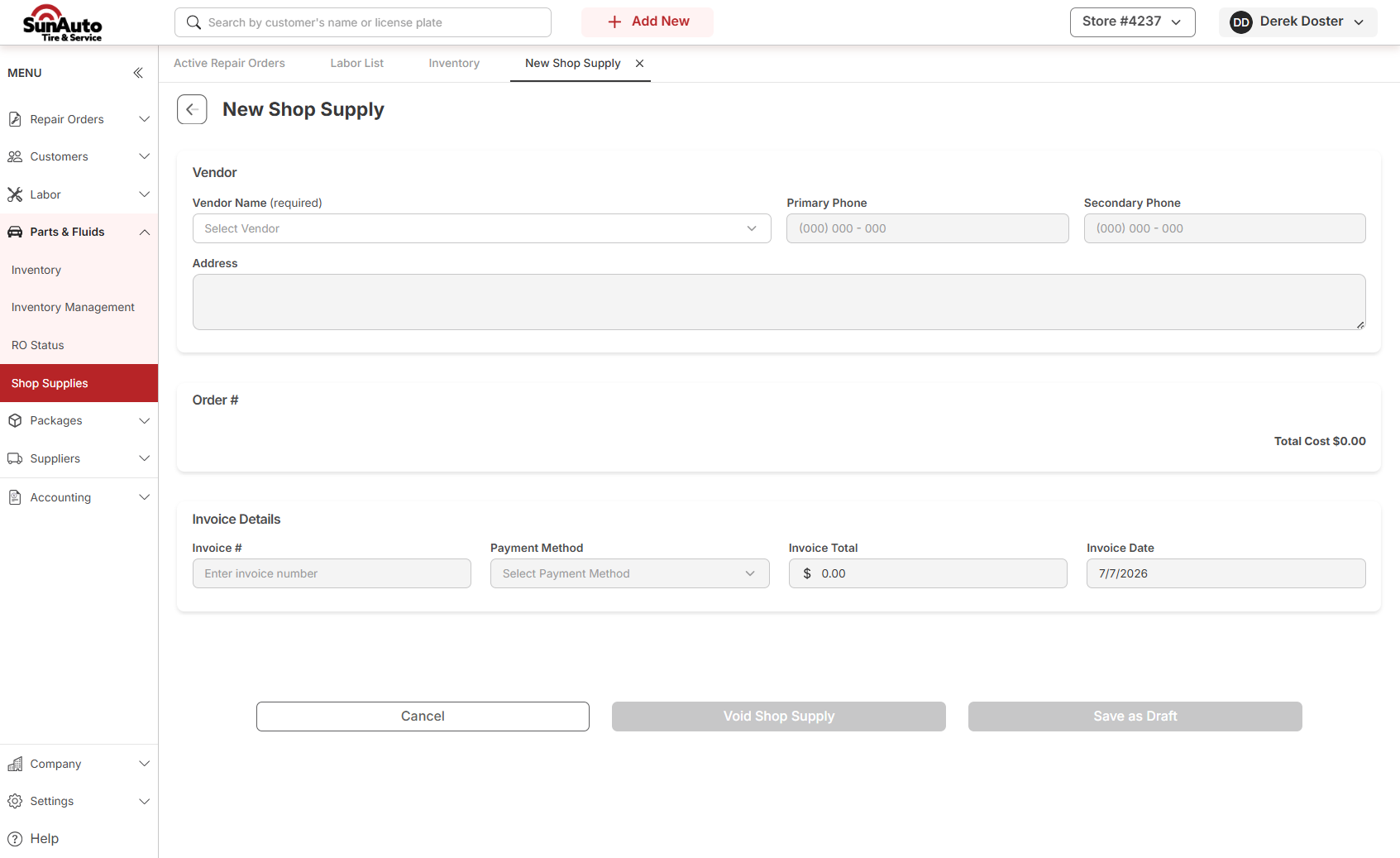Image resolution: width=1400 pixels, height=858 pixels.
Task: Click the Help question mark icon
Action: [15, 839]
